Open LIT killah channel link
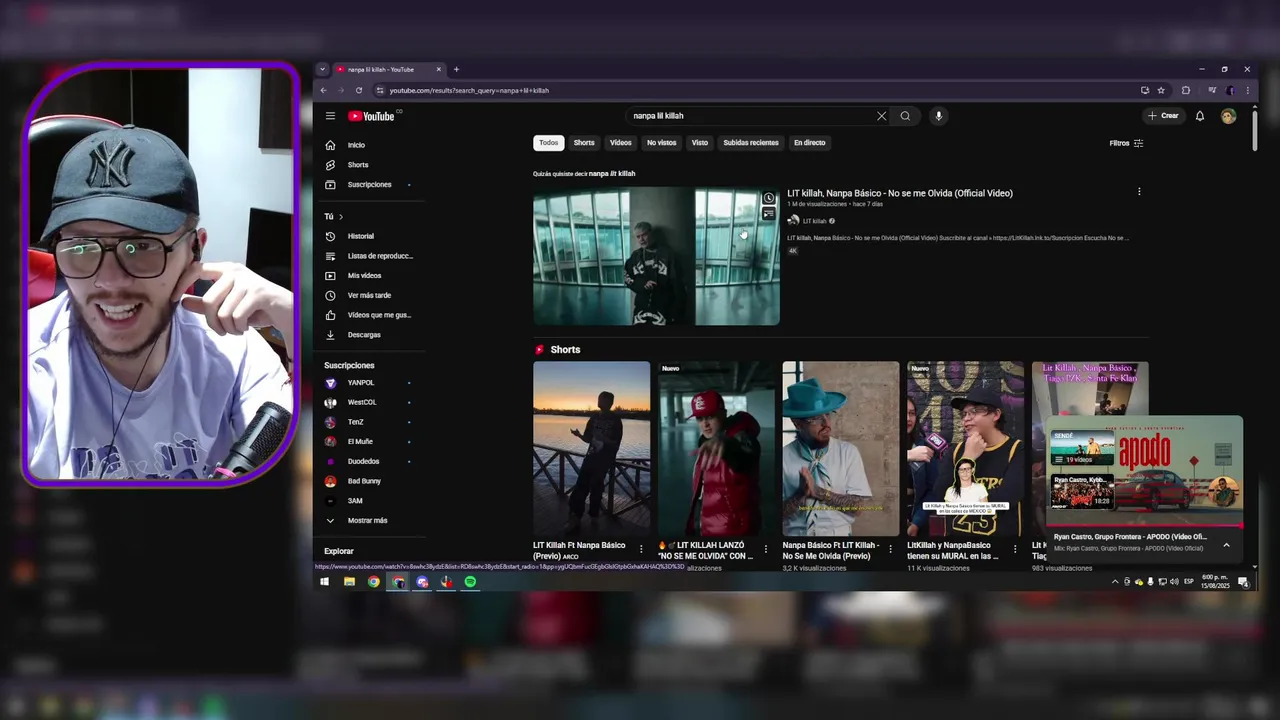Image resolution: width=1280 pixels, height=720 pixels. click(x=814, y=221)
